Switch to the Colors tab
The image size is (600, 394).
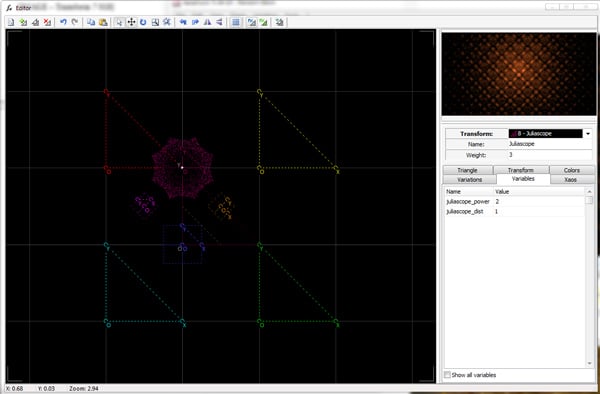(x=572, y=170)
